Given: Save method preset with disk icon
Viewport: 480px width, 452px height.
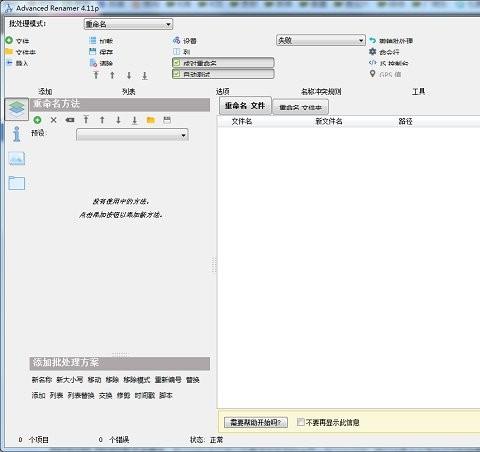Looking at the screenshot, I should coord(167,120).
